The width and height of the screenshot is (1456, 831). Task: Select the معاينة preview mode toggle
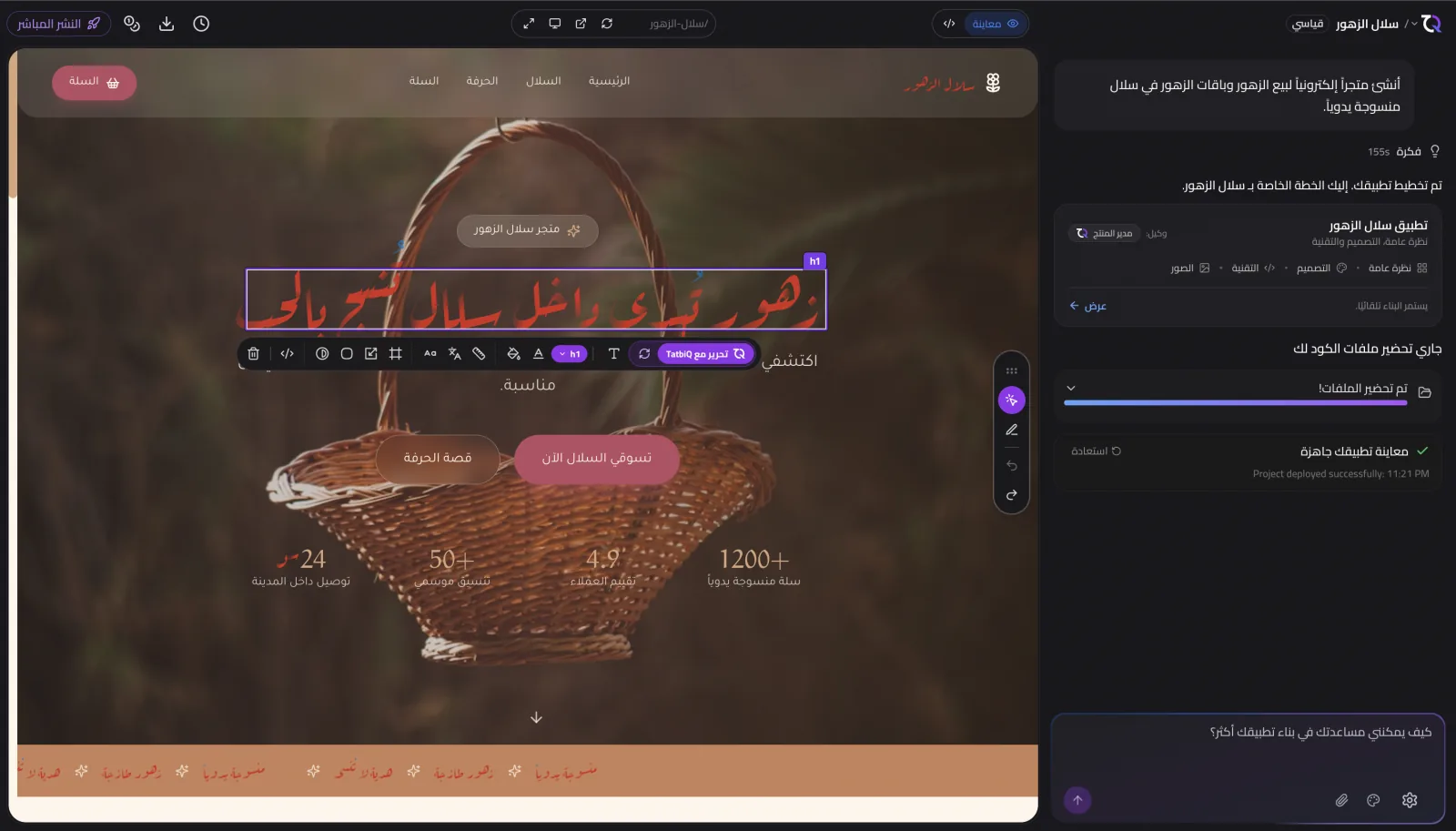tap(995, 24)
